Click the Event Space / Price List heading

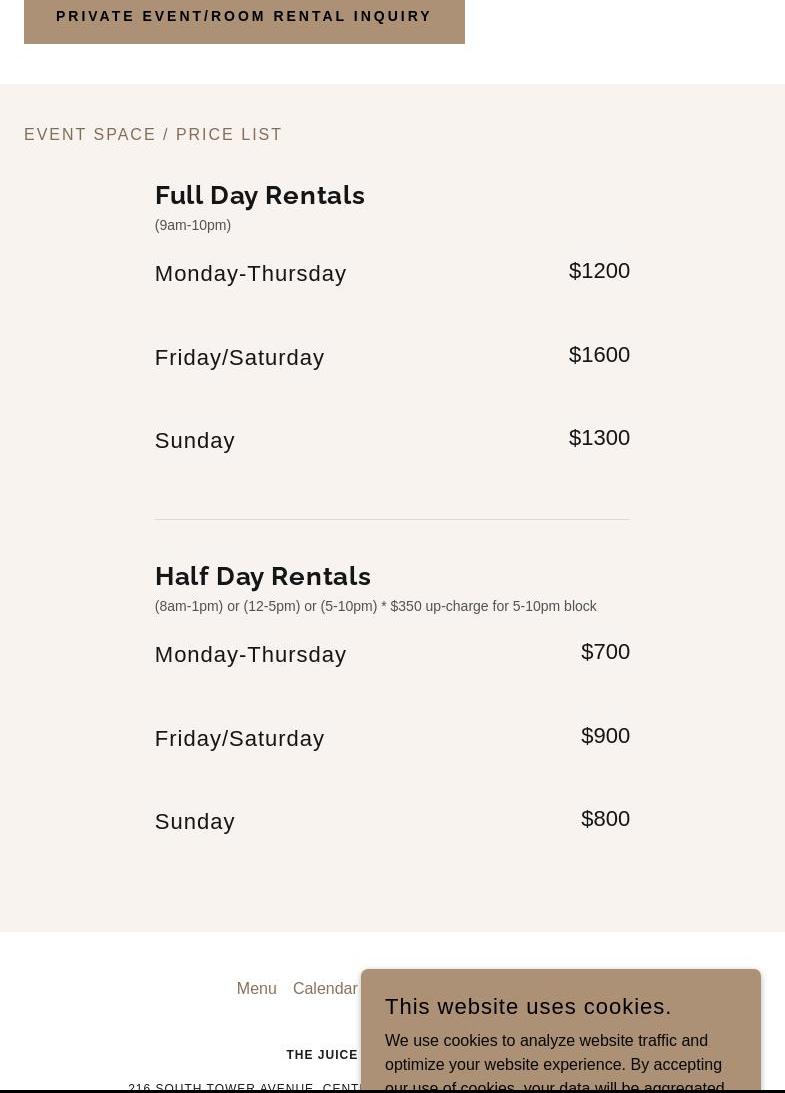pos(153,134)
